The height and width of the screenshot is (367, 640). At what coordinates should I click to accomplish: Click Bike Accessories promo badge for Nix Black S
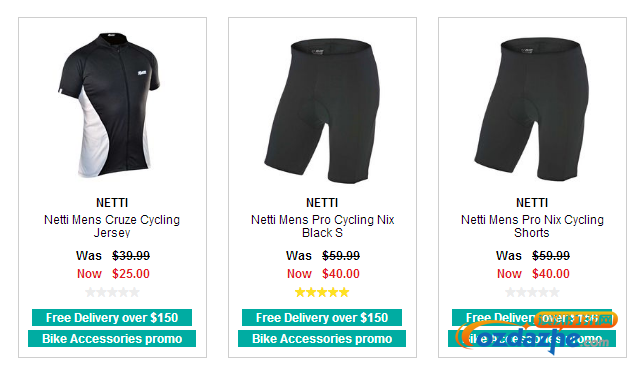[x=322, y=338]
